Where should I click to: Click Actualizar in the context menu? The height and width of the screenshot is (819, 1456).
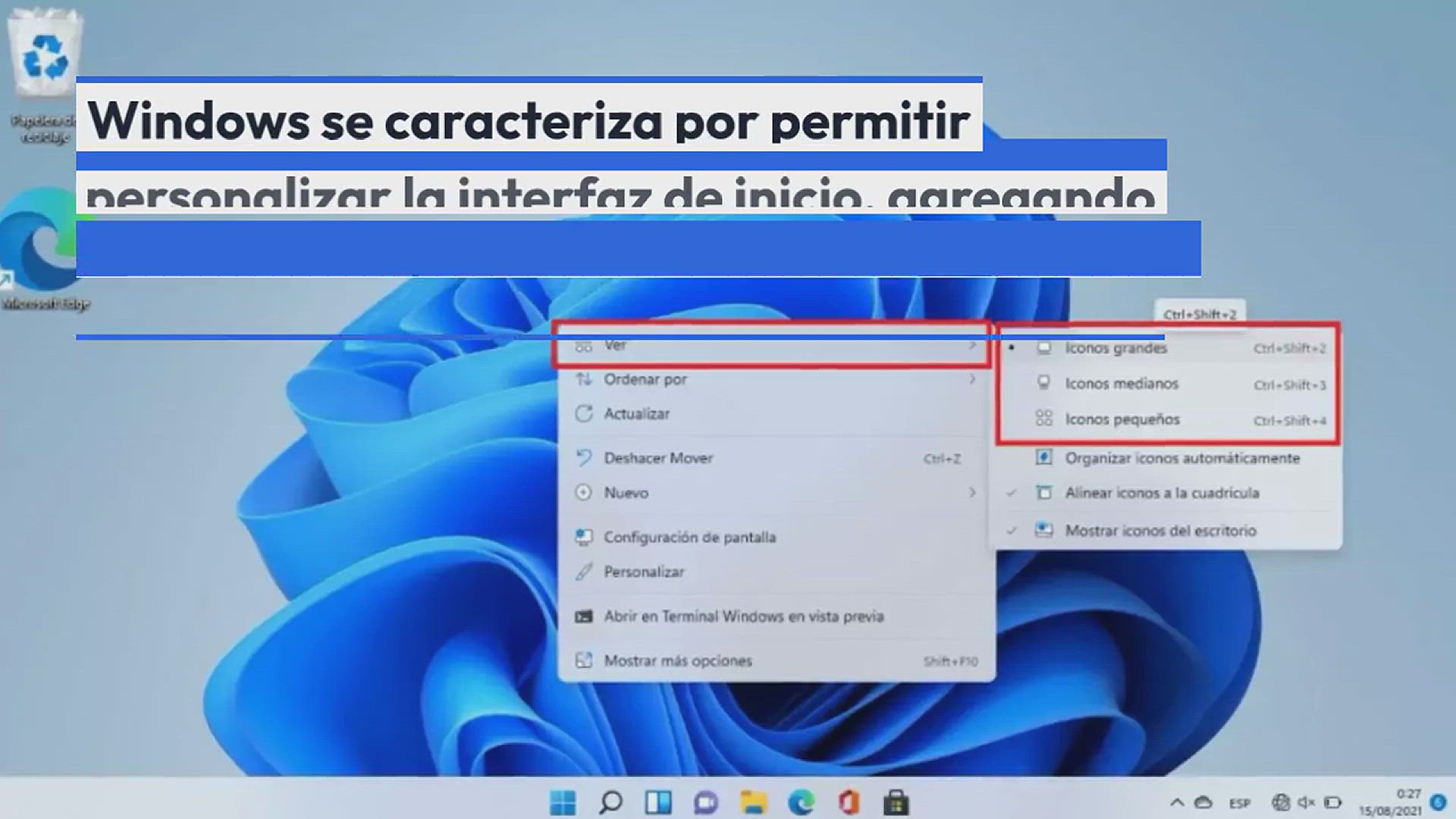(636, 414)
